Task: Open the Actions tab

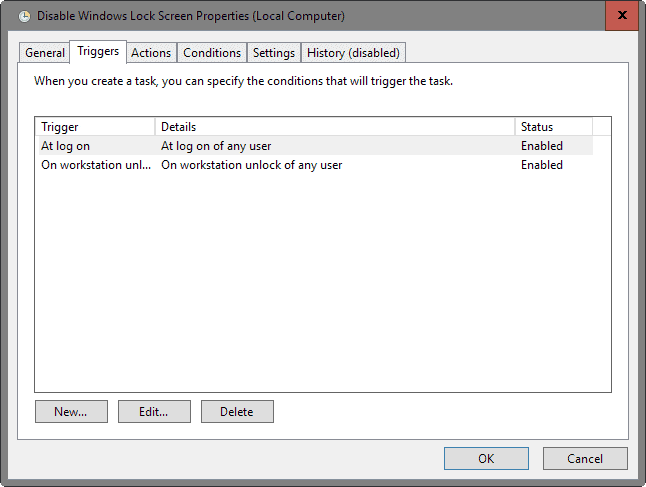Action: [x=151, y=53]
